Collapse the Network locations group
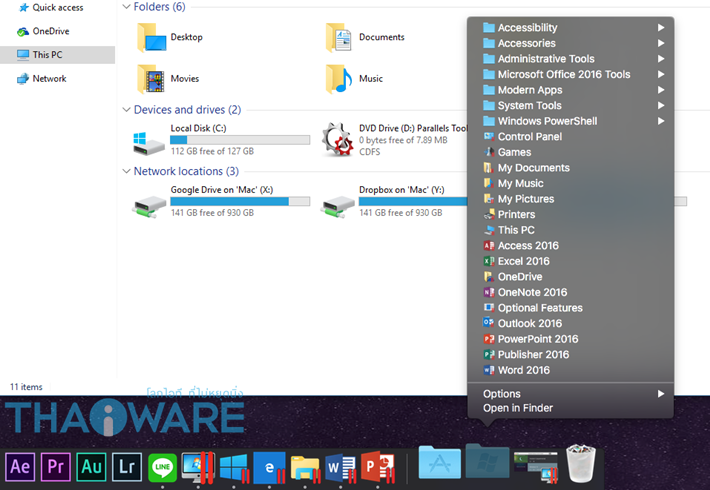This screenshot has height=490, width=710. 126,171
